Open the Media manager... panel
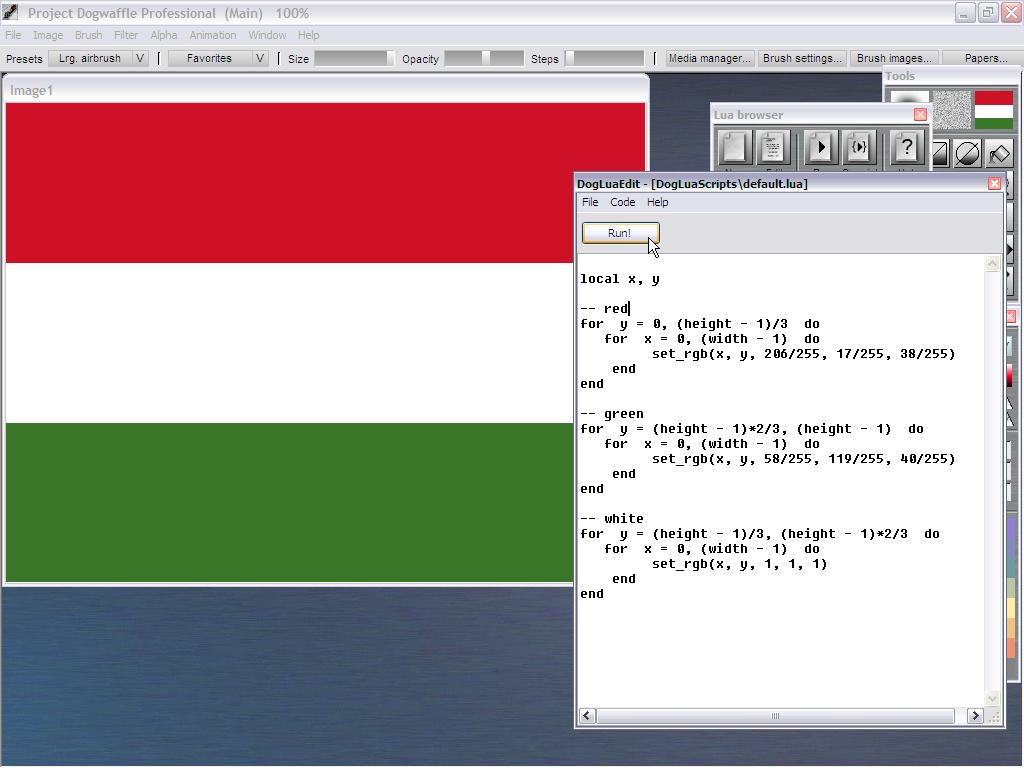 pos(710,58)
